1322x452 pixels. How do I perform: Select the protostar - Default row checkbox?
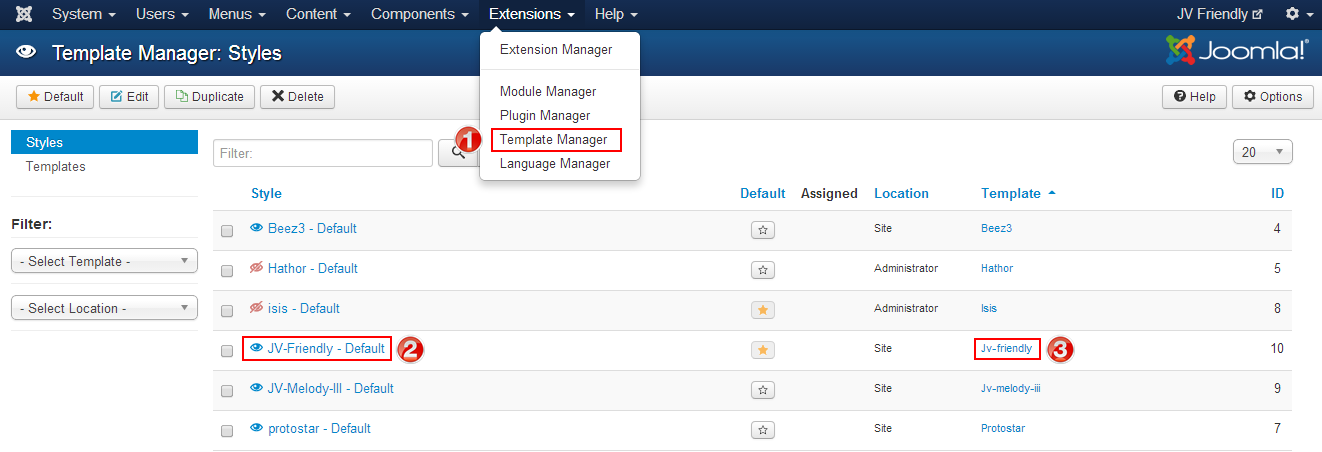227,431
